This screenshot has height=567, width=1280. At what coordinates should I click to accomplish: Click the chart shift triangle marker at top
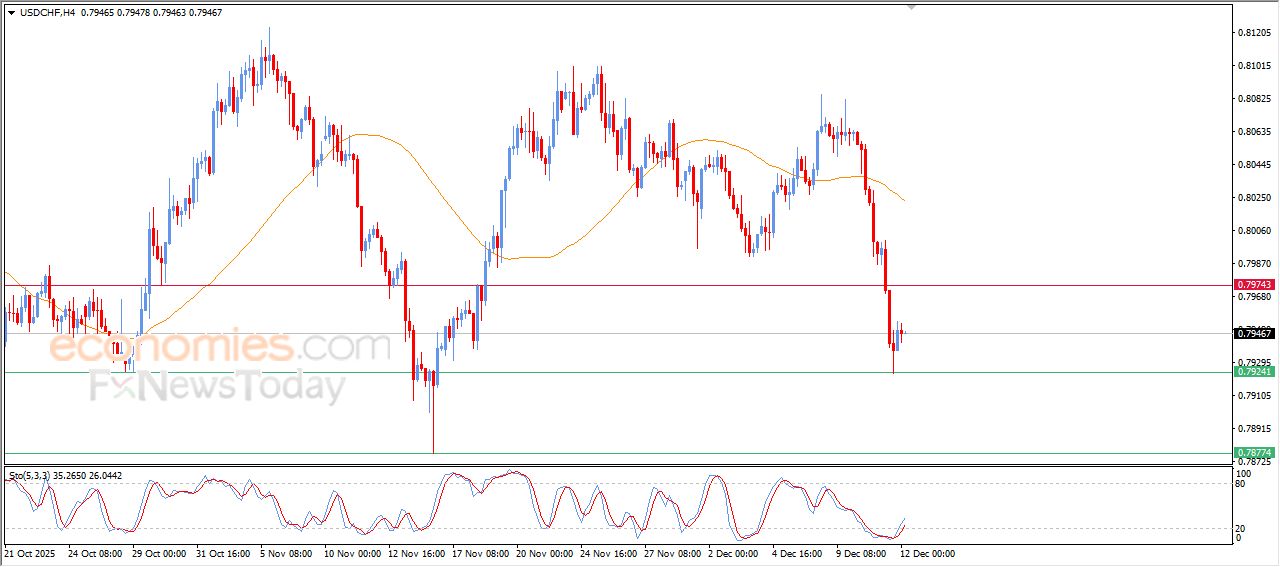coord(910,7)
